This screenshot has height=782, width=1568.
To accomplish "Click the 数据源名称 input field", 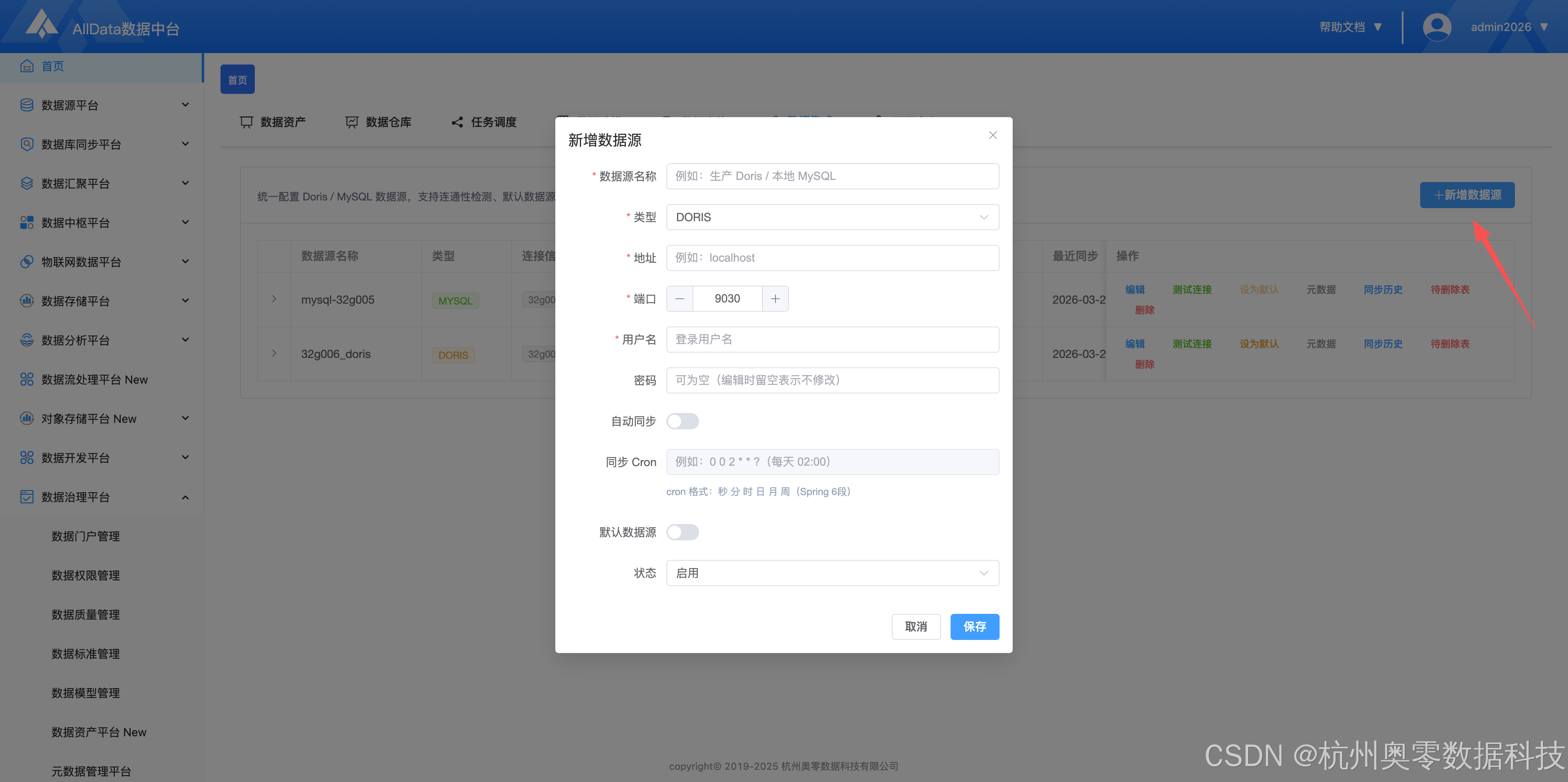I will [833, 176].
